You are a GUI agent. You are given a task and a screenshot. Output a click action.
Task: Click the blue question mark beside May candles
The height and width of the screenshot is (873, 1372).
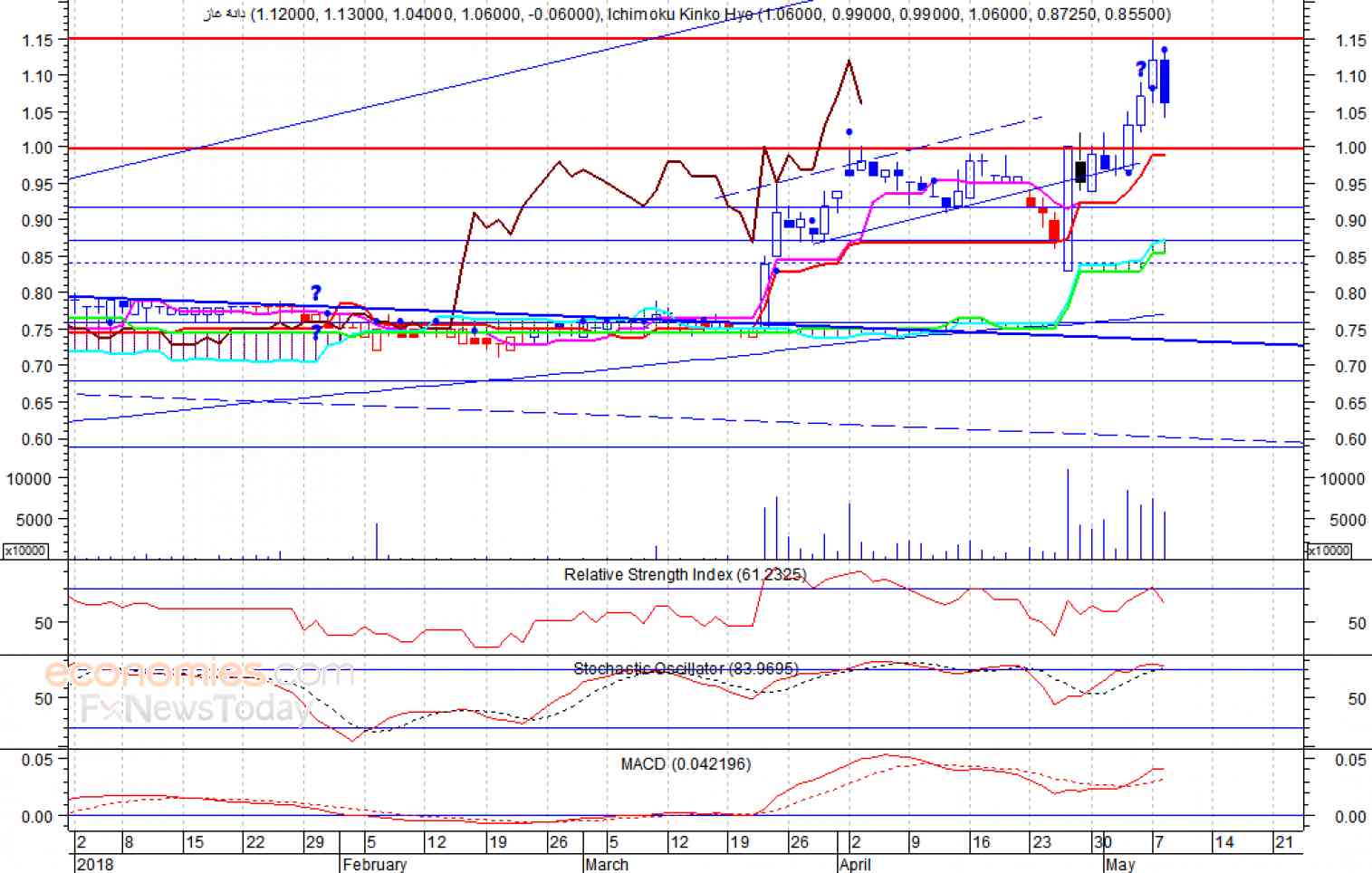1141,69
